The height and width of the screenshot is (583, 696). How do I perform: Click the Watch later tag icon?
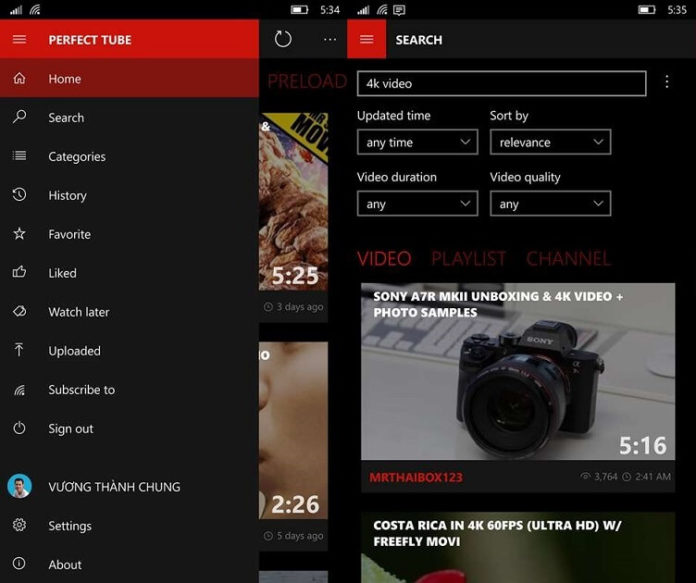(19, 311)
